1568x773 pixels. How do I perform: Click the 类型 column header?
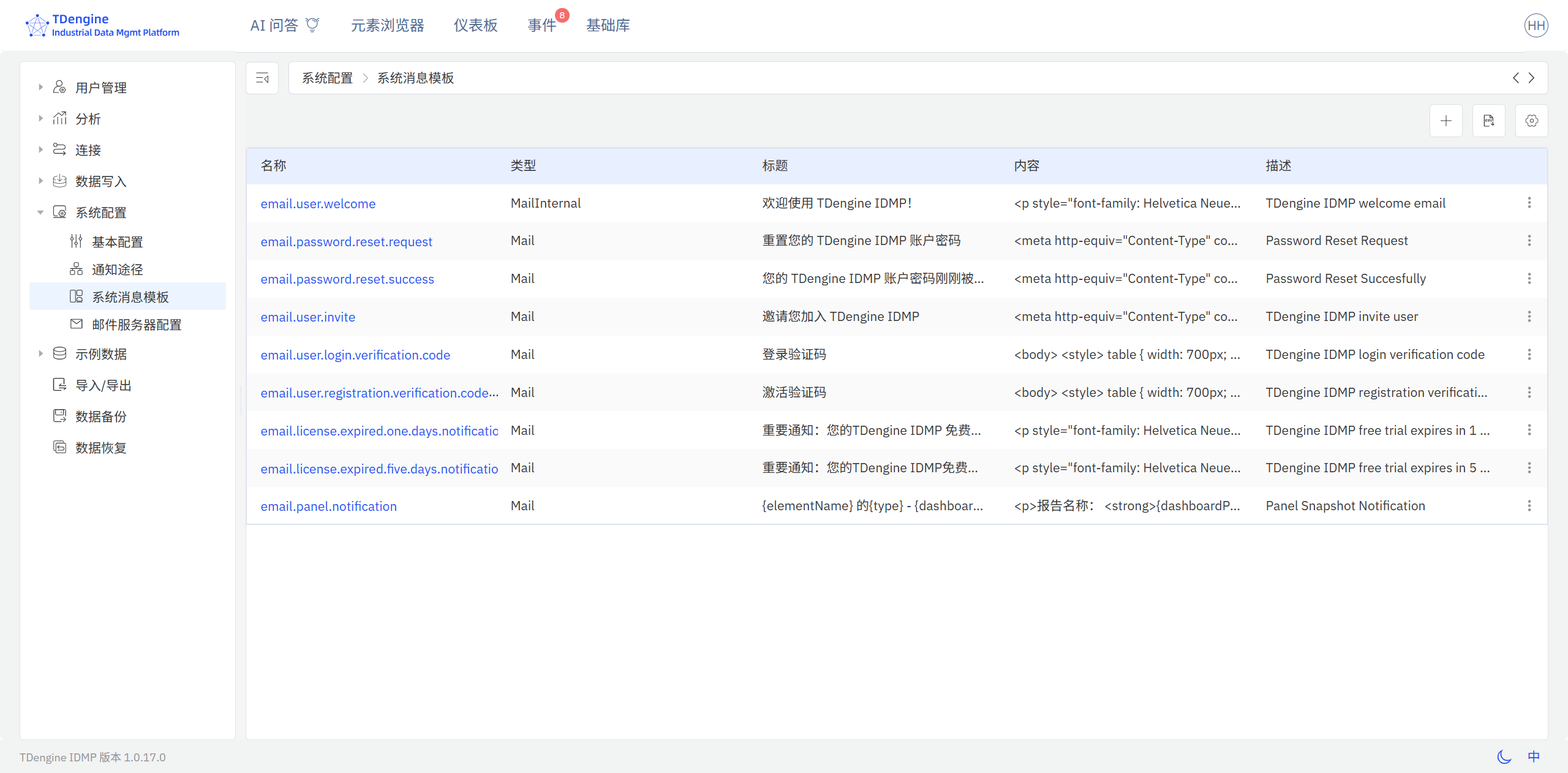[x=523, y=165]
